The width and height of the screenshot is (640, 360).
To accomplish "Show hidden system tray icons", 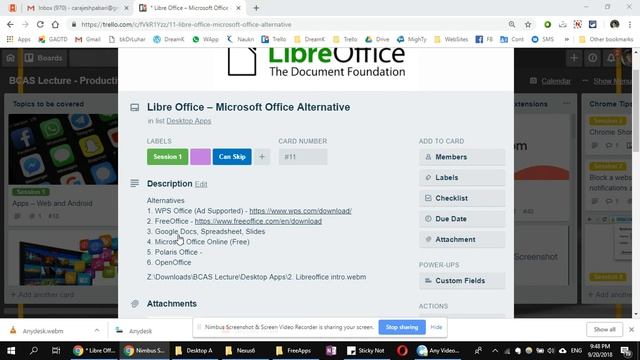I will [x=495, y=351].
